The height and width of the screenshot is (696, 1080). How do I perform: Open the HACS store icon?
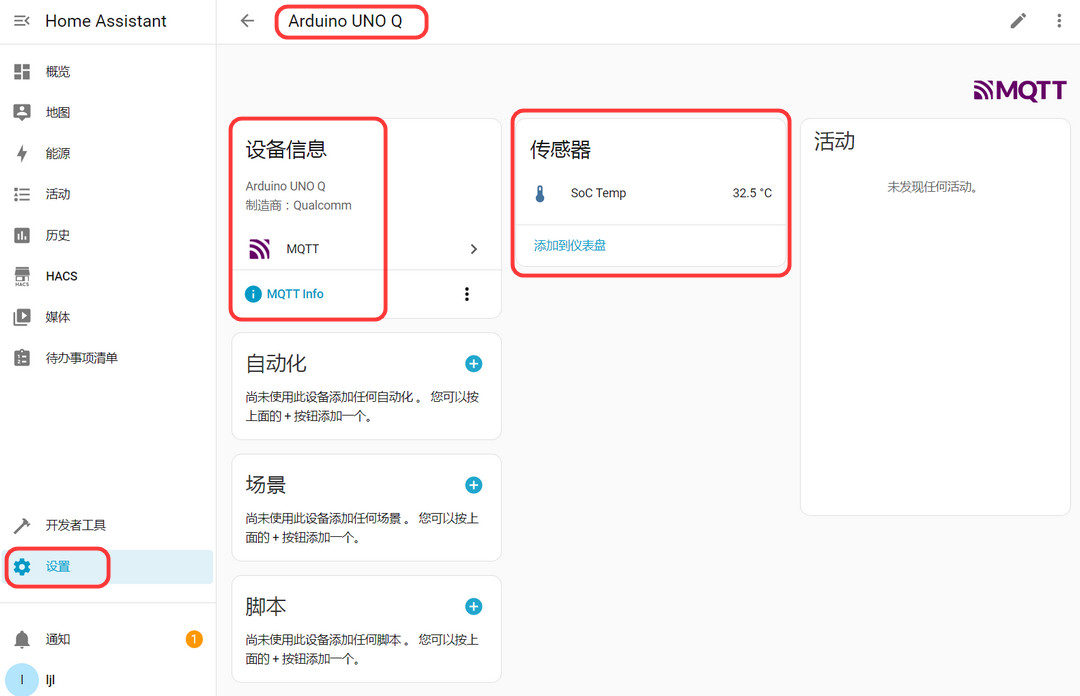[x=22, y=276]
